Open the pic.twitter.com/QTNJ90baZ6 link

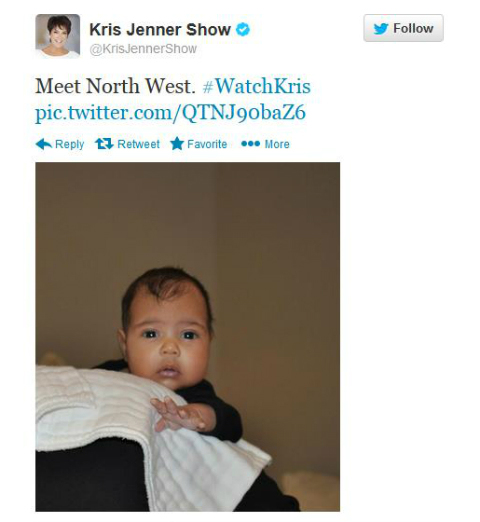(x=170, y=112)
